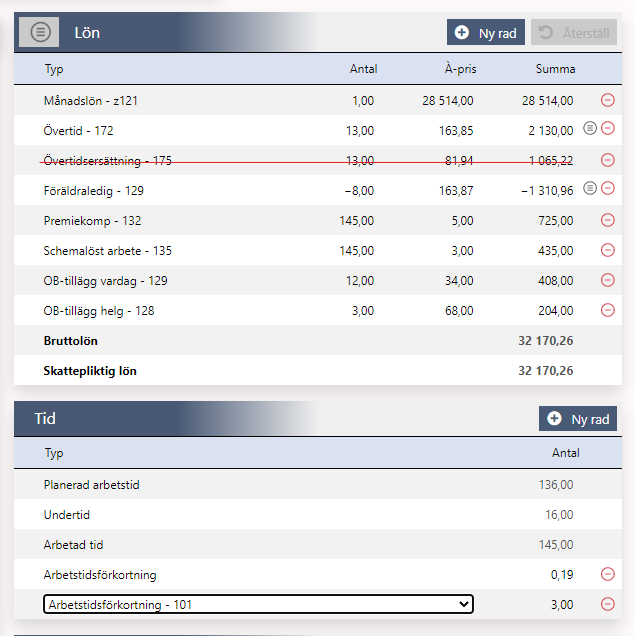Click Arbetstidsförkortning value 0,19

tap(562, 574)
